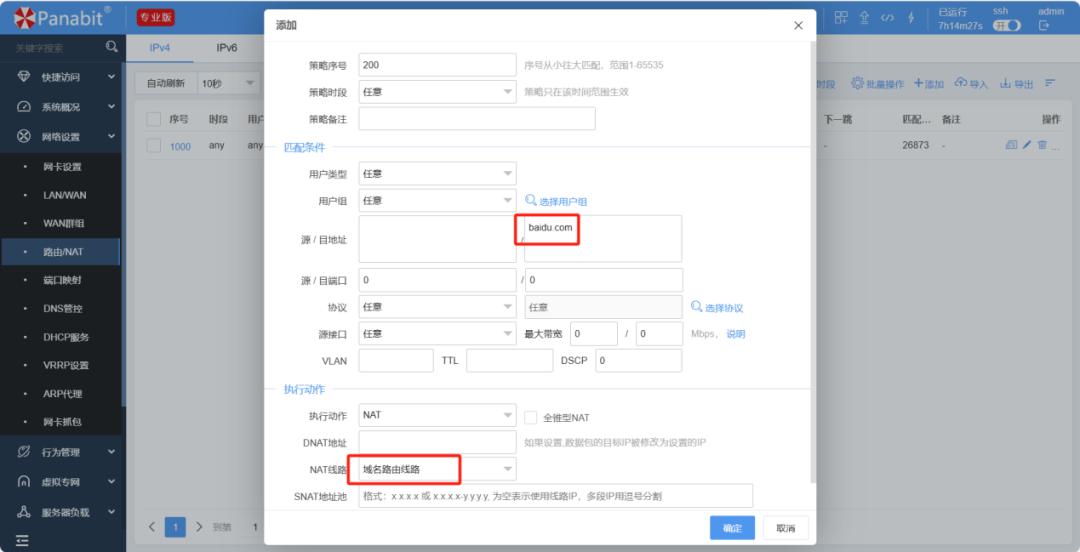Screen dimensions: 1080x552
Task: Click the 选择协议 magnifier icon
Action: (696, 307)
